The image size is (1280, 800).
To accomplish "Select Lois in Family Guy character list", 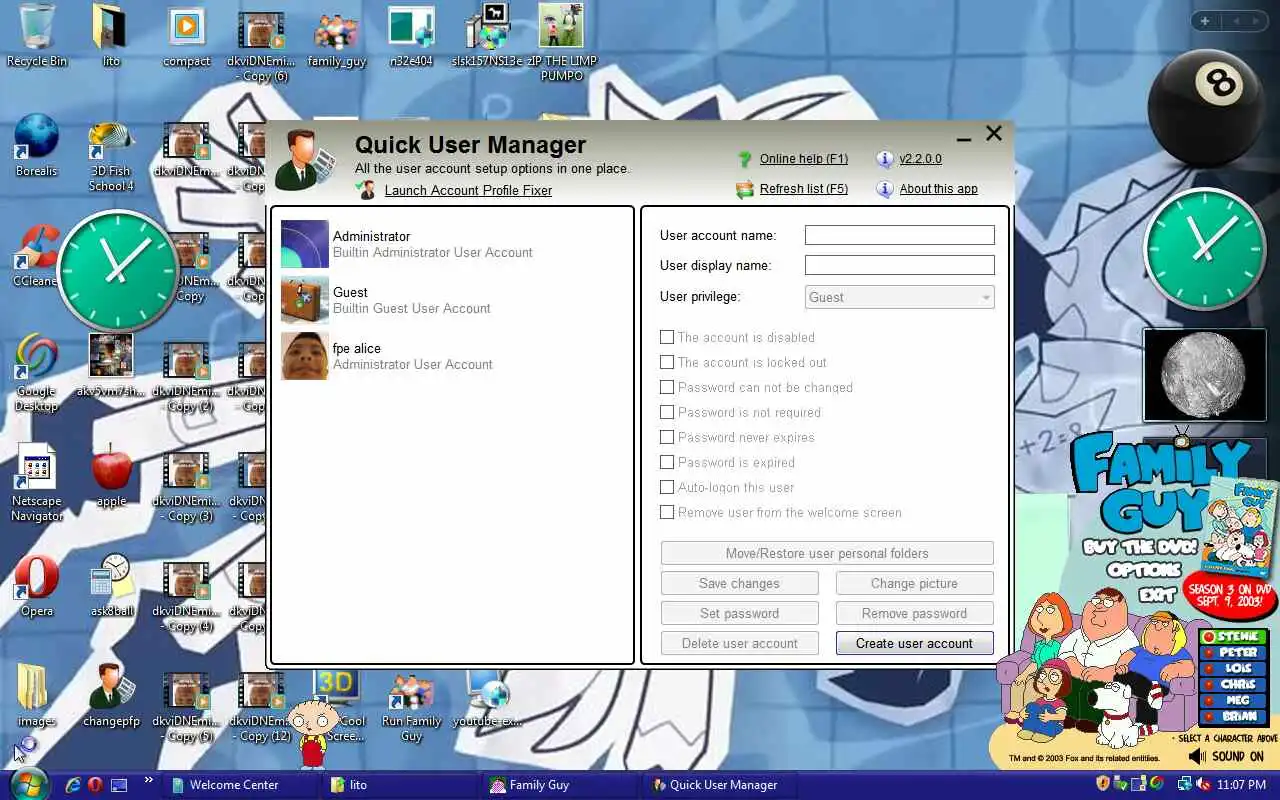I will tap(1233, 669).
